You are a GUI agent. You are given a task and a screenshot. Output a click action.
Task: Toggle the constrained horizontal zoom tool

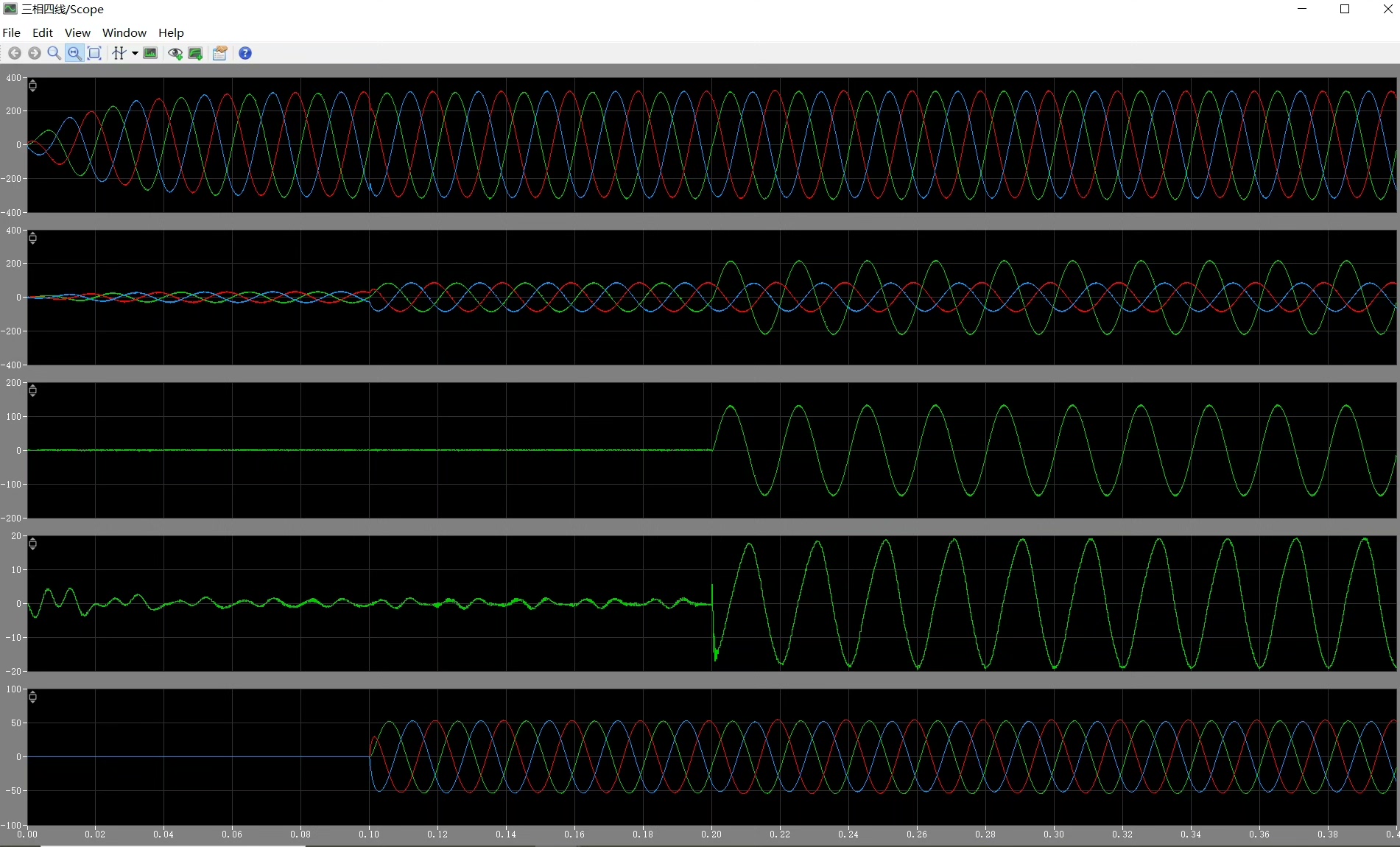(74, 53)
